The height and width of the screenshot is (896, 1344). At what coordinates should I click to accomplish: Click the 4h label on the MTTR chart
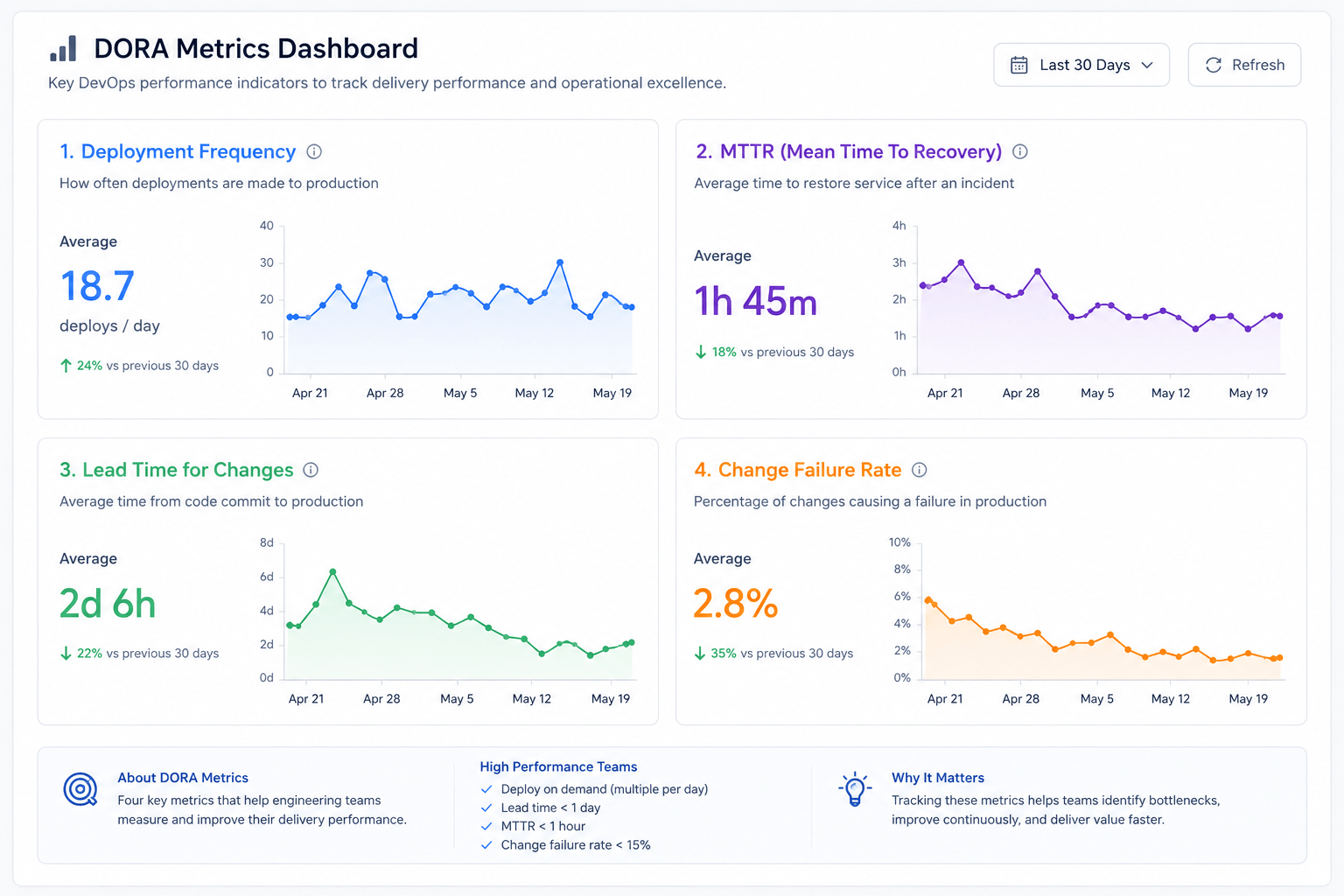pyautogui.click(x=899, y=226)
